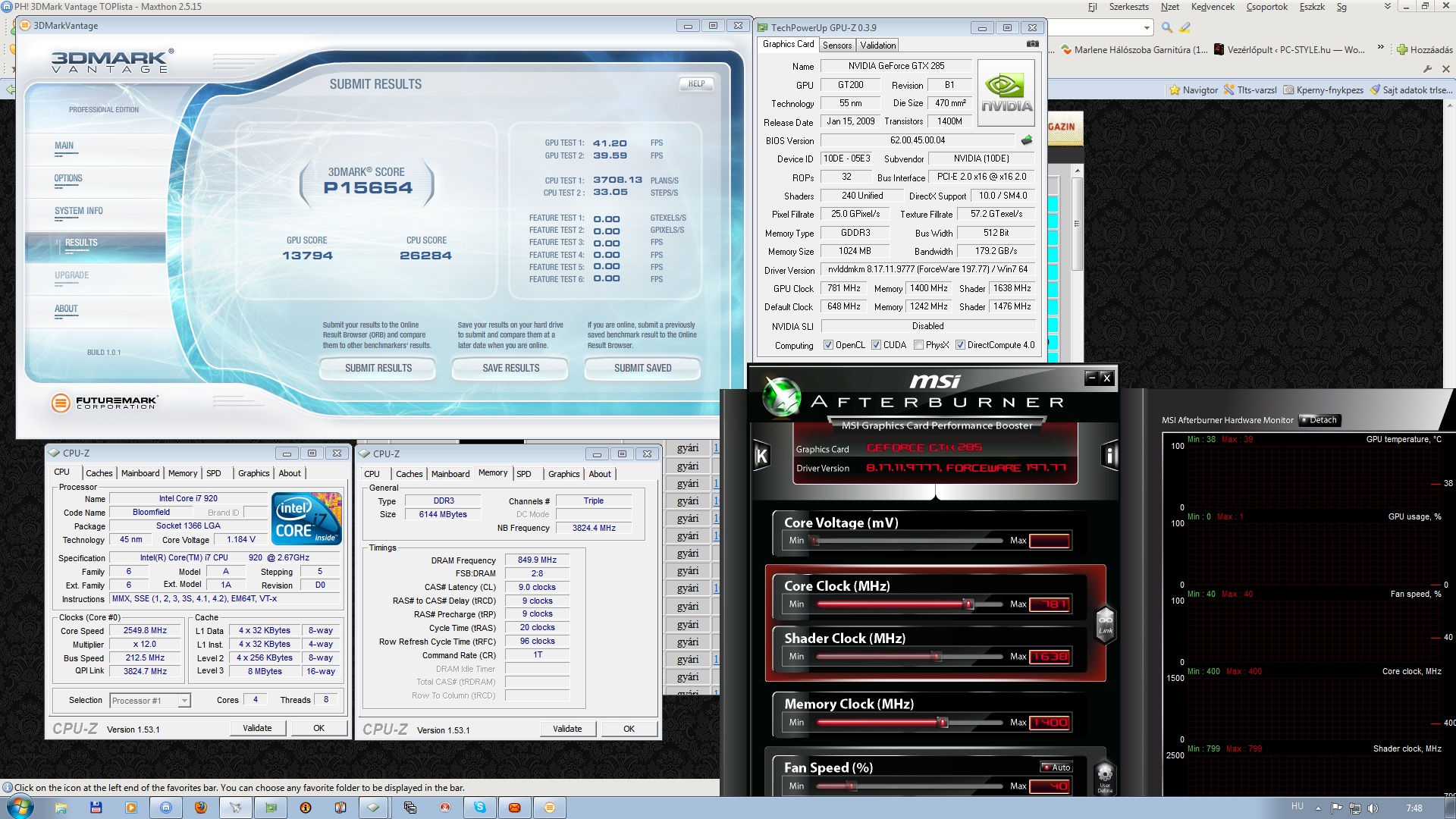The width and height of the screenshot is (1456, 819).
Task: Click the highlighter pen icon in browser toolbar
Action: (1185, 27)
